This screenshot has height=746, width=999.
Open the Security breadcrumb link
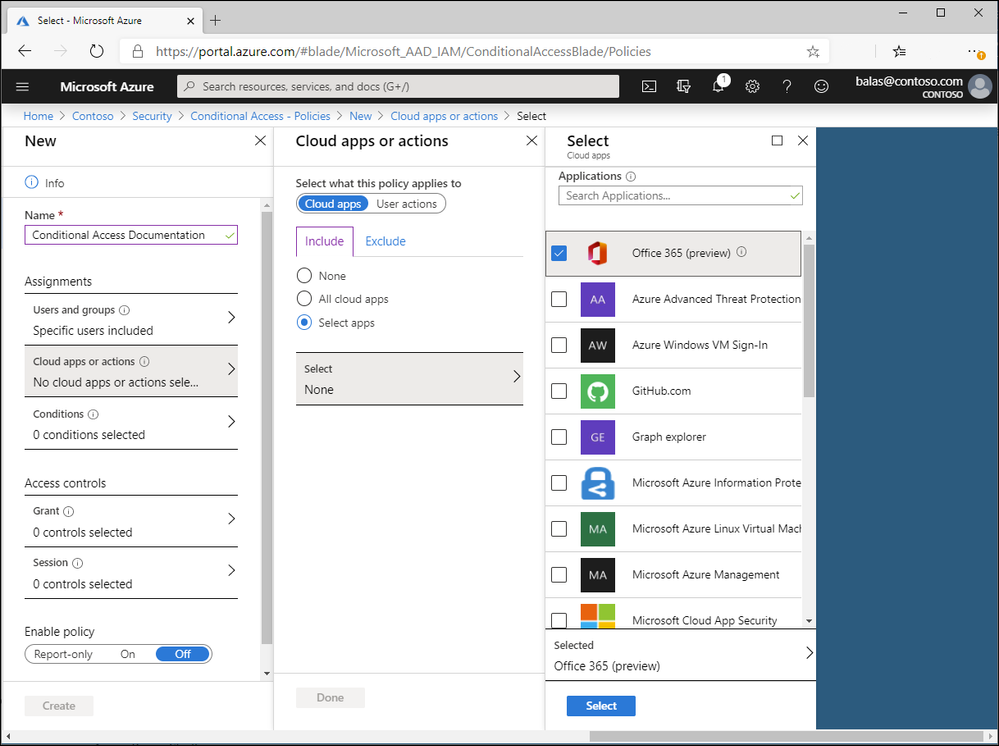(152, 116)
